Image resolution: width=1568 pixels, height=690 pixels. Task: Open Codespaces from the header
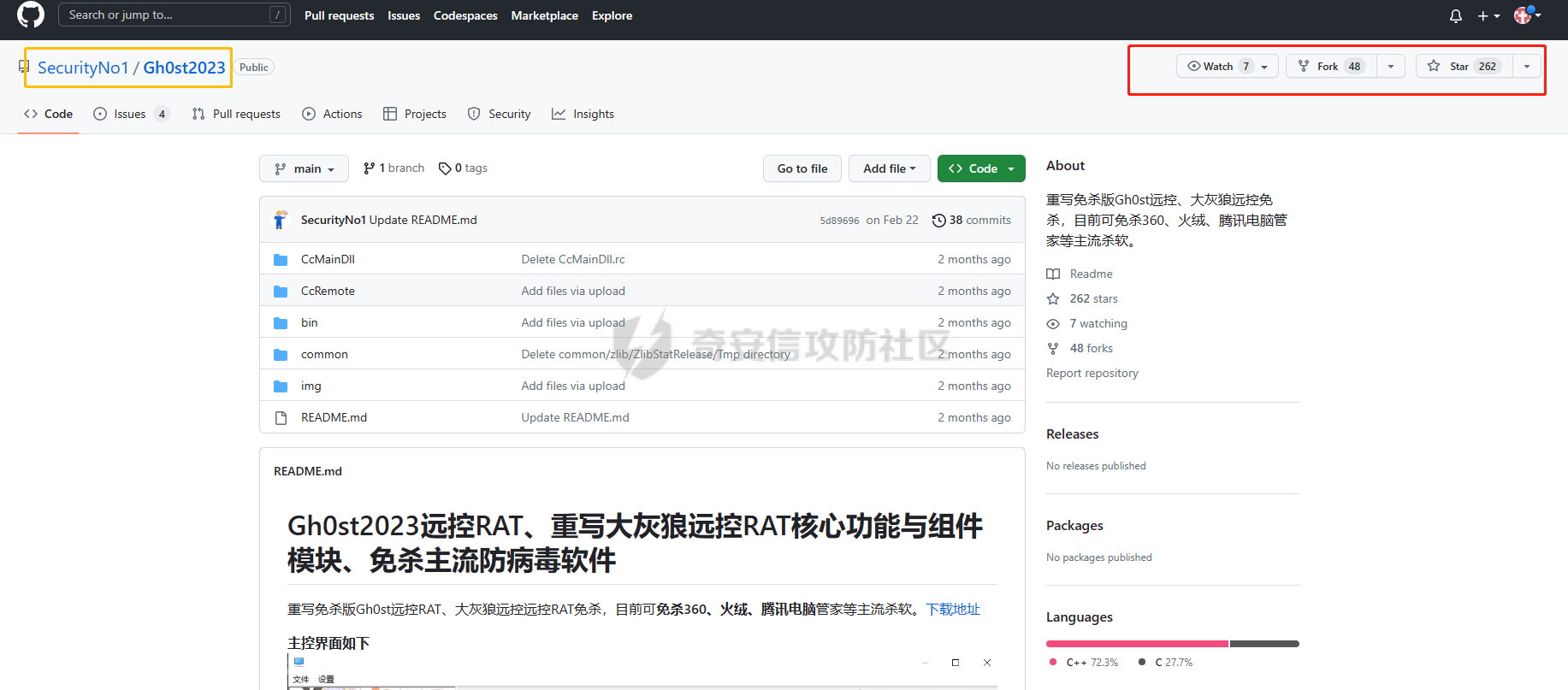coord(465,15)
